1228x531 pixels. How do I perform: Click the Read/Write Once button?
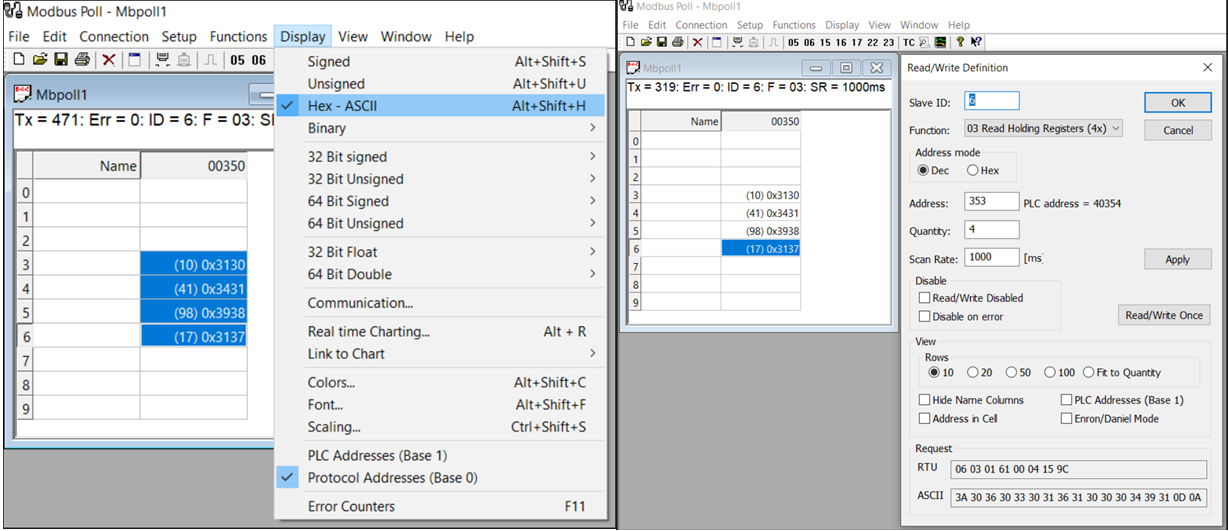tap(1164, 315)
